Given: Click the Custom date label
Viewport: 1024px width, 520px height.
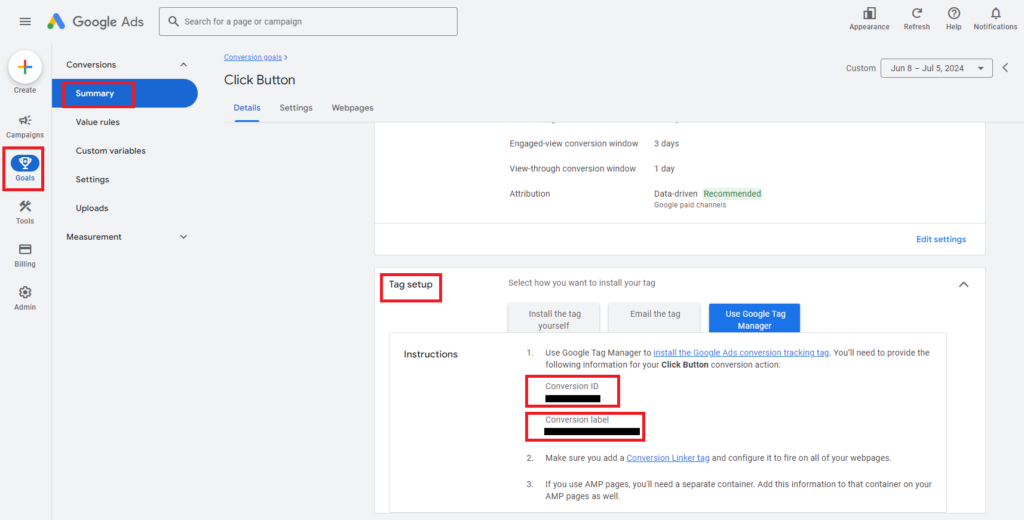Looking at the screenshot, I should 861,68.
